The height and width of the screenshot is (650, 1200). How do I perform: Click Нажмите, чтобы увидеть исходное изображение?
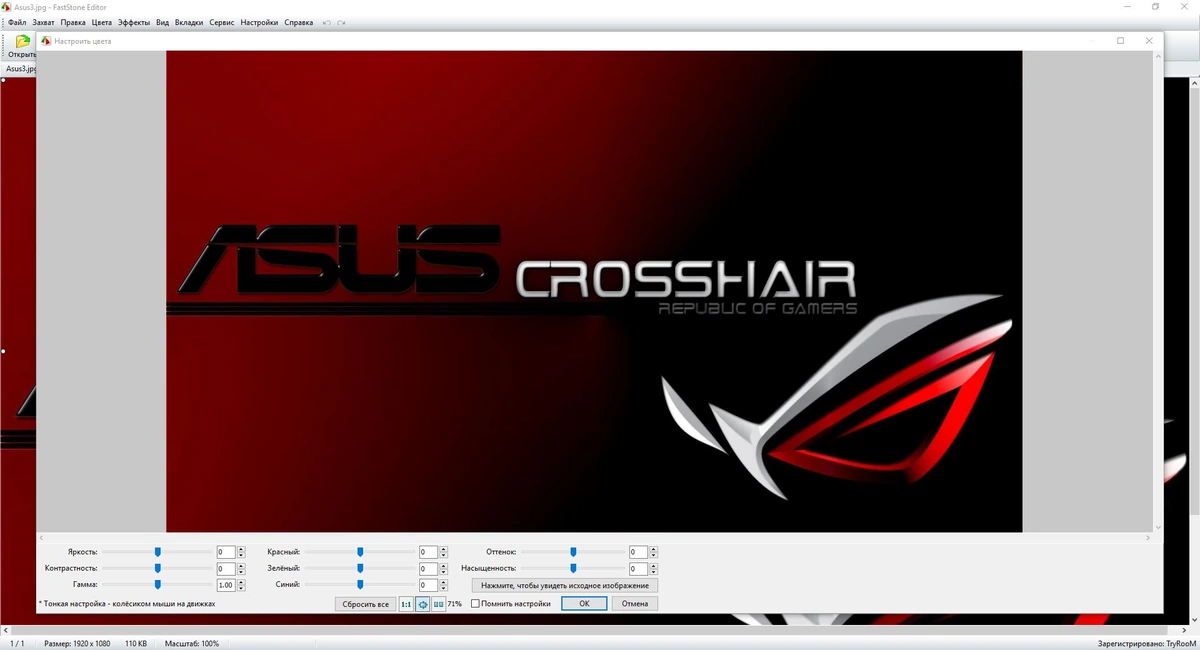(x=565, y=585)
